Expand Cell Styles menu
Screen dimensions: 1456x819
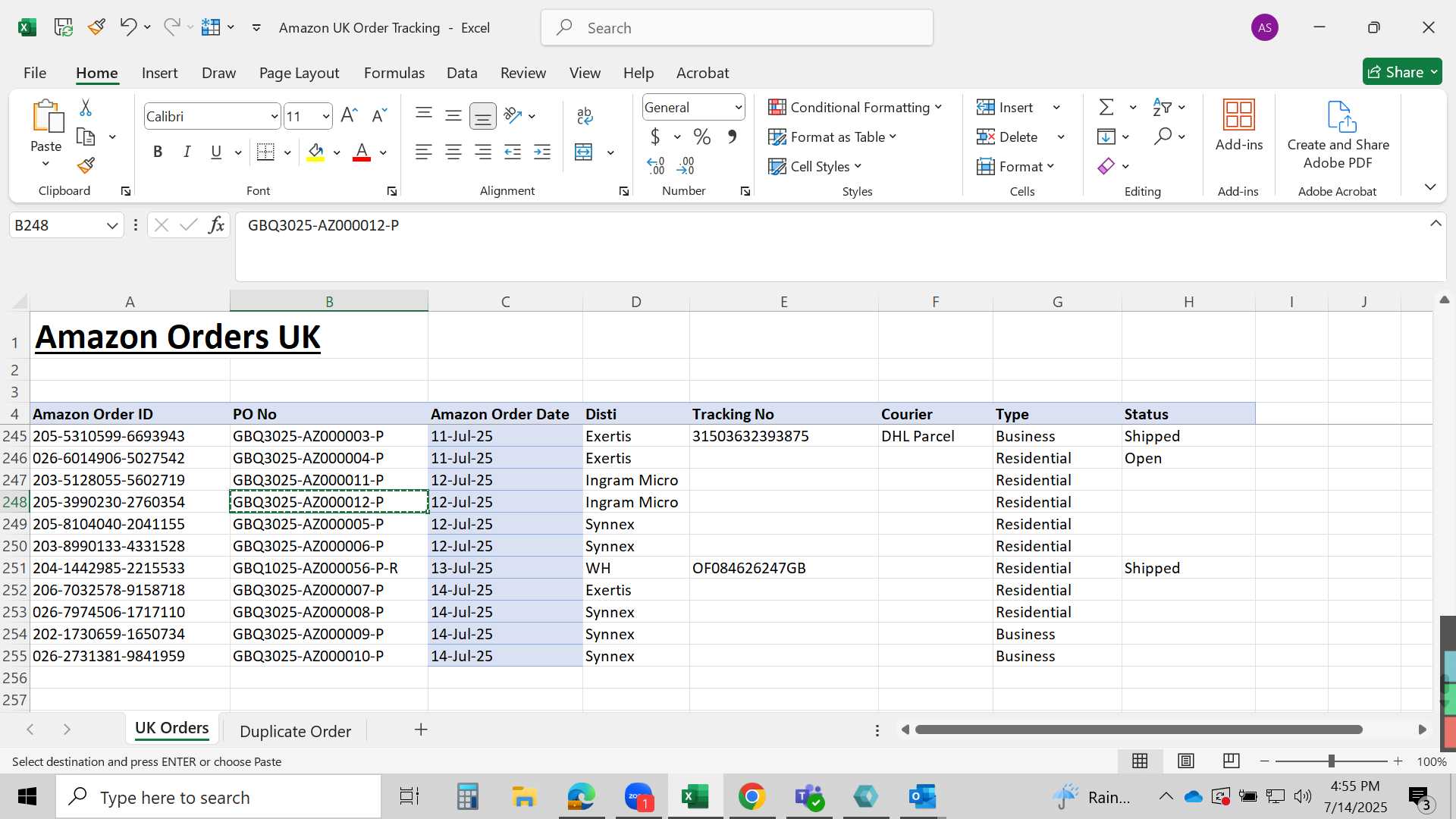pyautogui.click(x=815, y=166)
